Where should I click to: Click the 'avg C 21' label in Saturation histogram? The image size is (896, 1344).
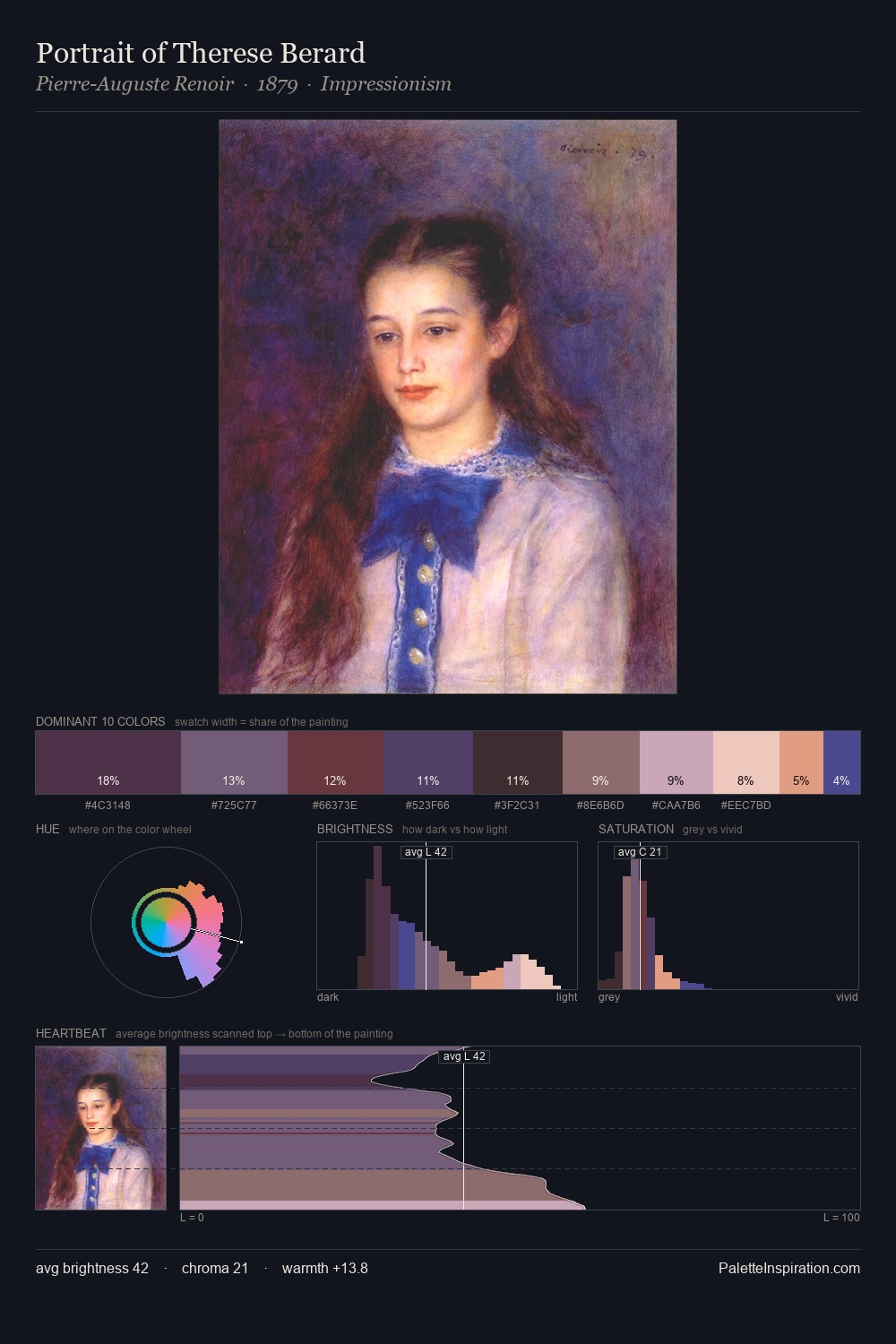pos(640,852)
